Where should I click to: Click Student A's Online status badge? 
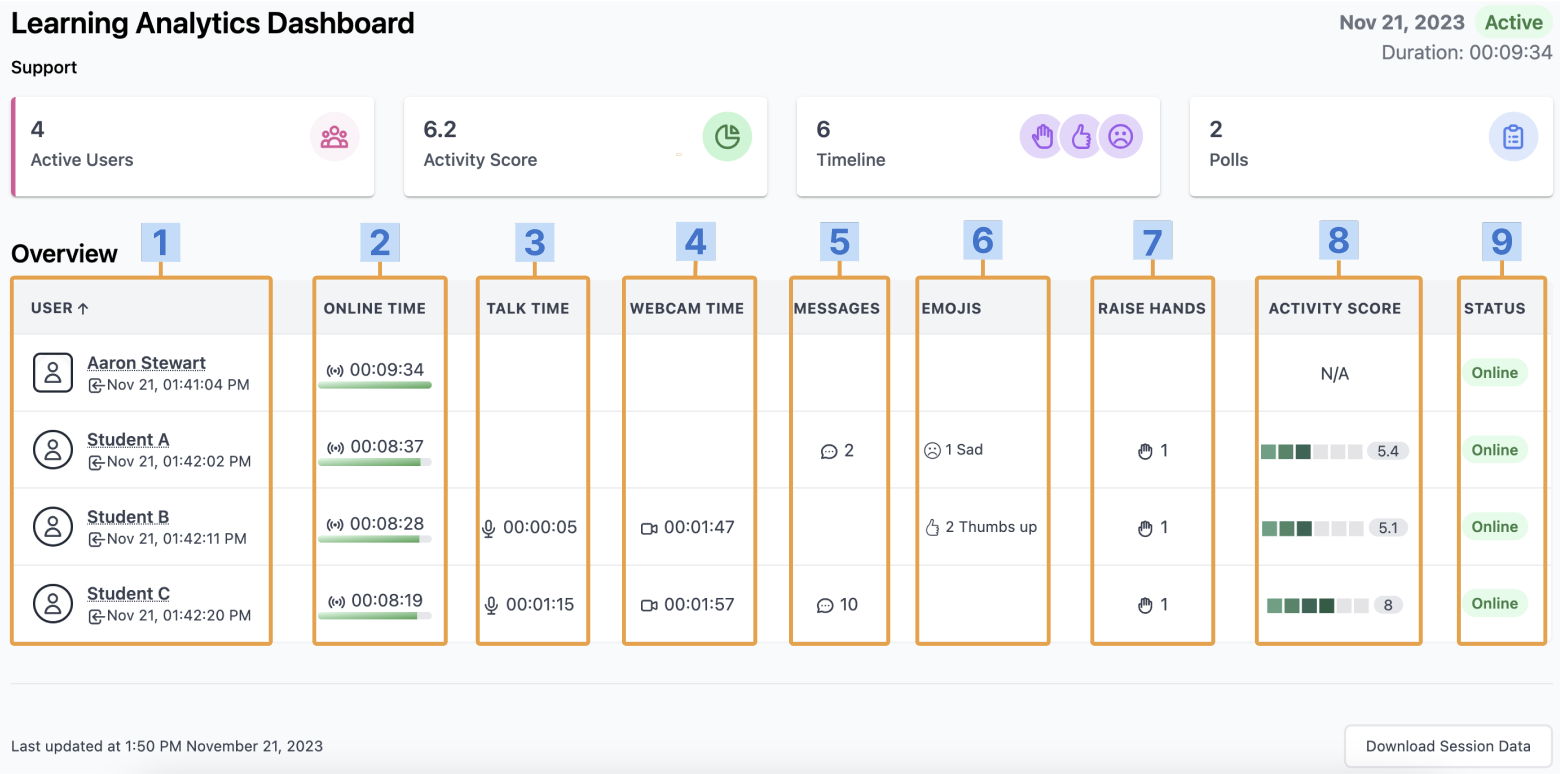tap(1494, 450)
